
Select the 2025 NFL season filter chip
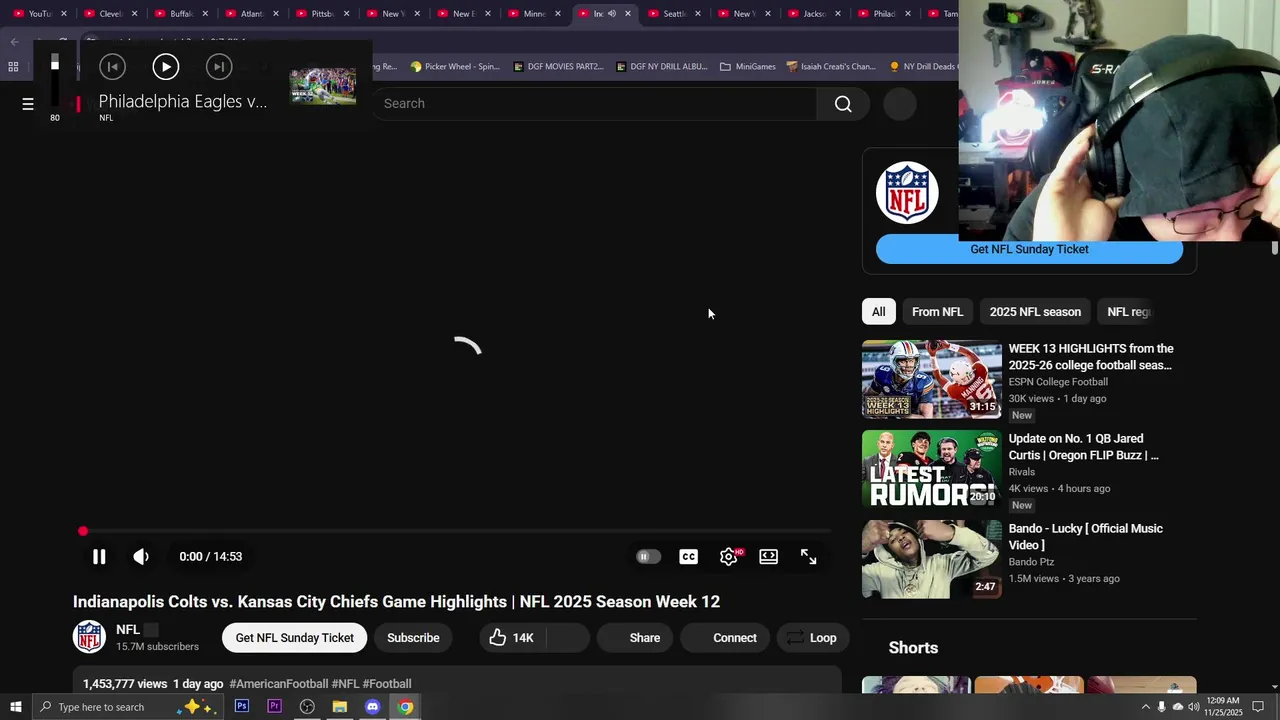1035,312
